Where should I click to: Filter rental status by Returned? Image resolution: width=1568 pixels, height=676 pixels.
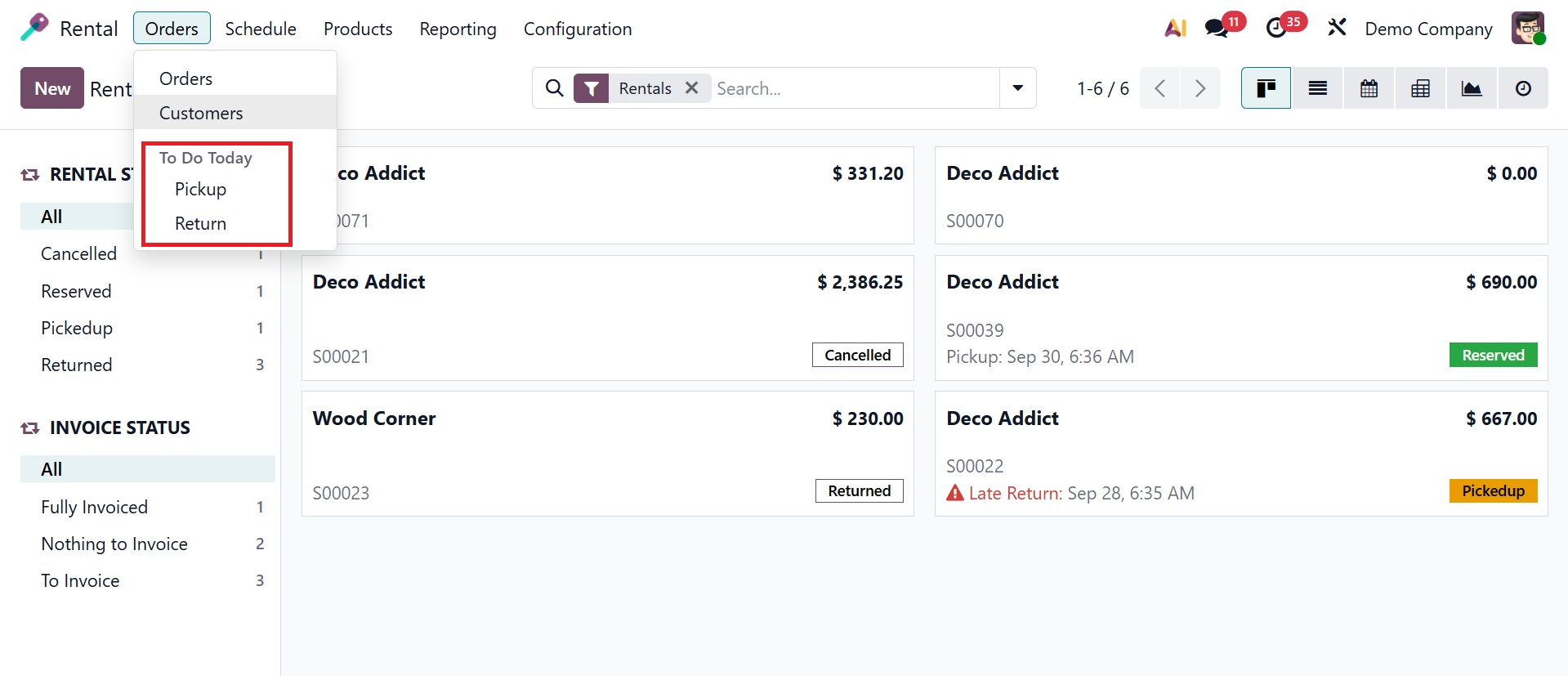(x=77, y=365)
